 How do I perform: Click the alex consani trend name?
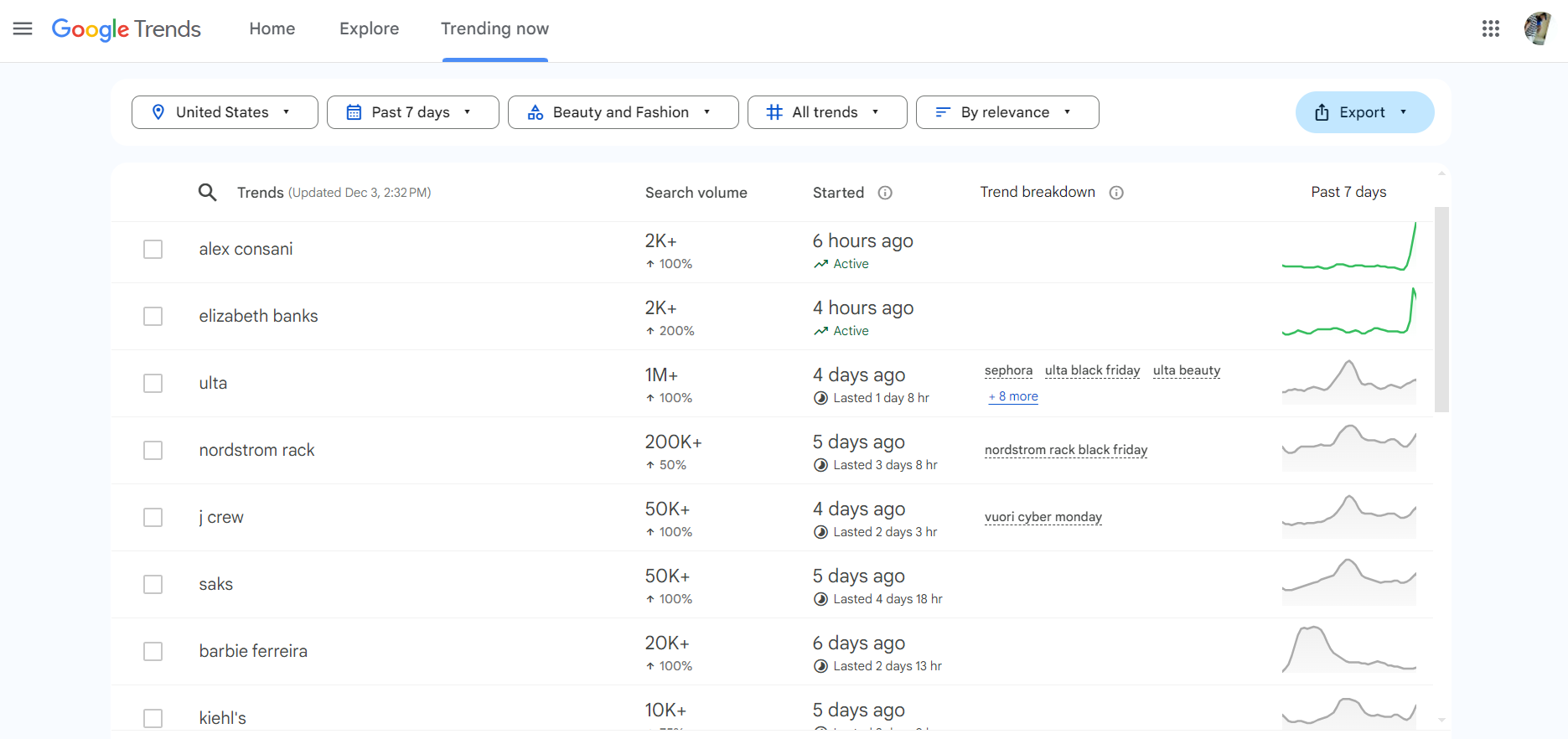(x=246, y=249)
